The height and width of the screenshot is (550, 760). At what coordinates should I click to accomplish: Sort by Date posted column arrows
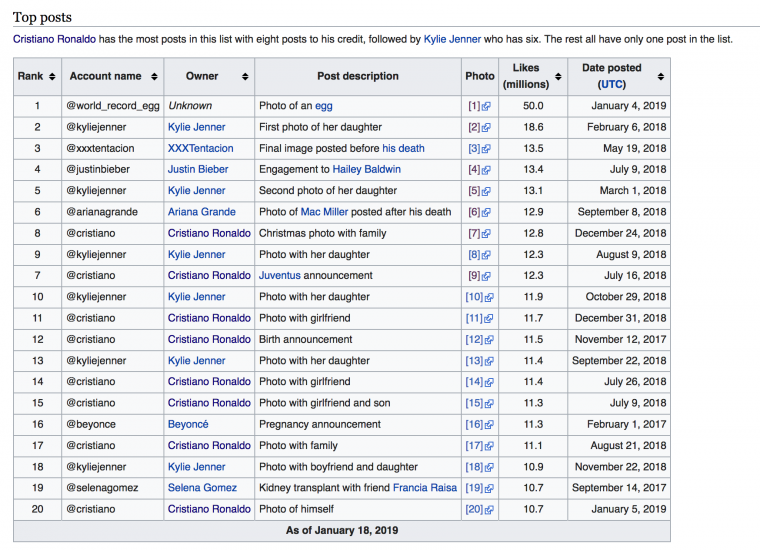click(661, 77)
